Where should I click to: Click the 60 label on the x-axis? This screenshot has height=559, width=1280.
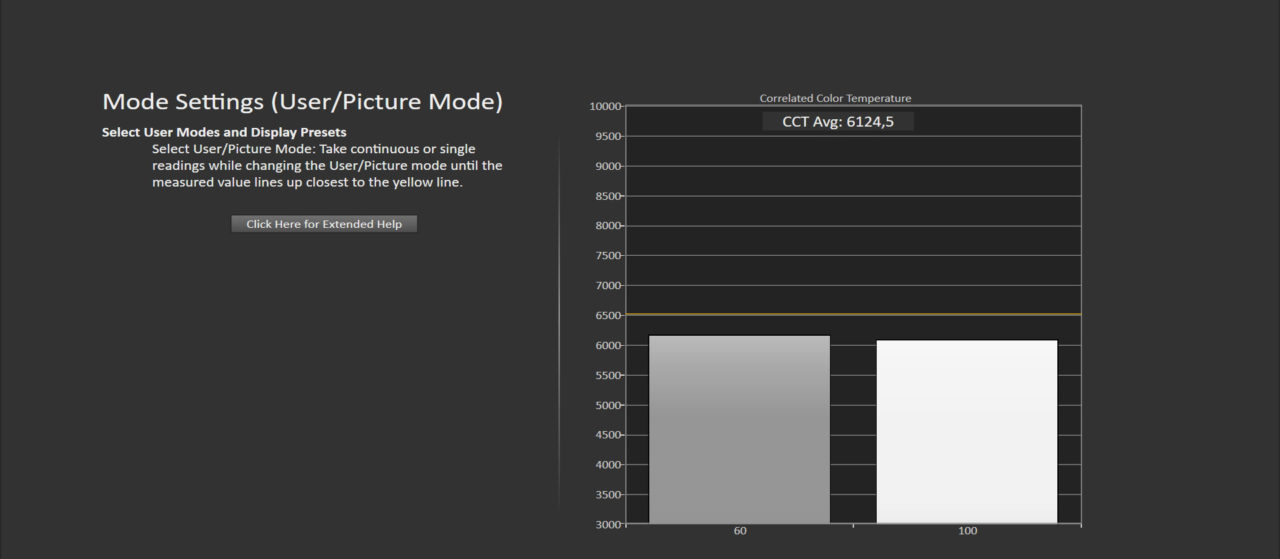740,531
